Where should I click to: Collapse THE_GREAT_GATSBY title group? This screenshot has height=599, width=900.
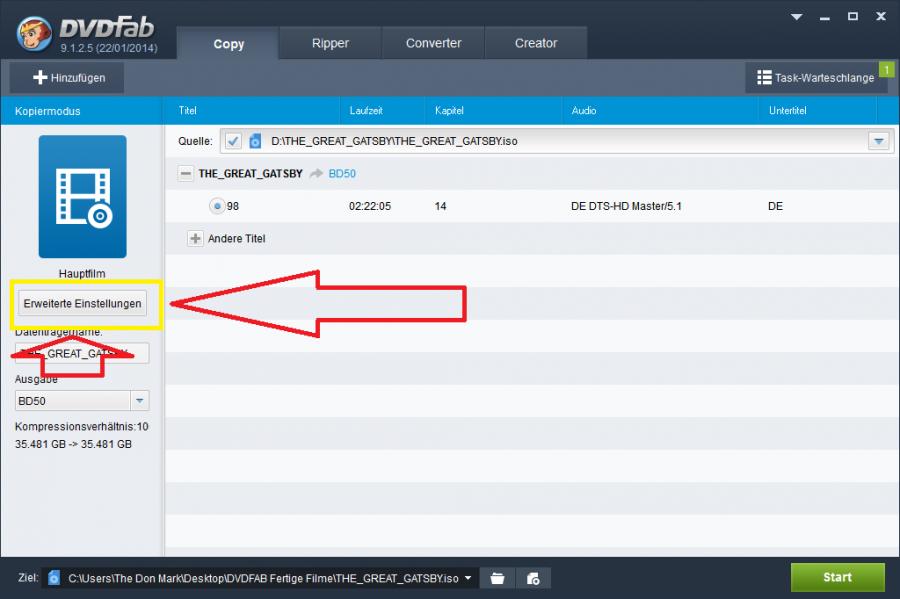tap(185, 173)
